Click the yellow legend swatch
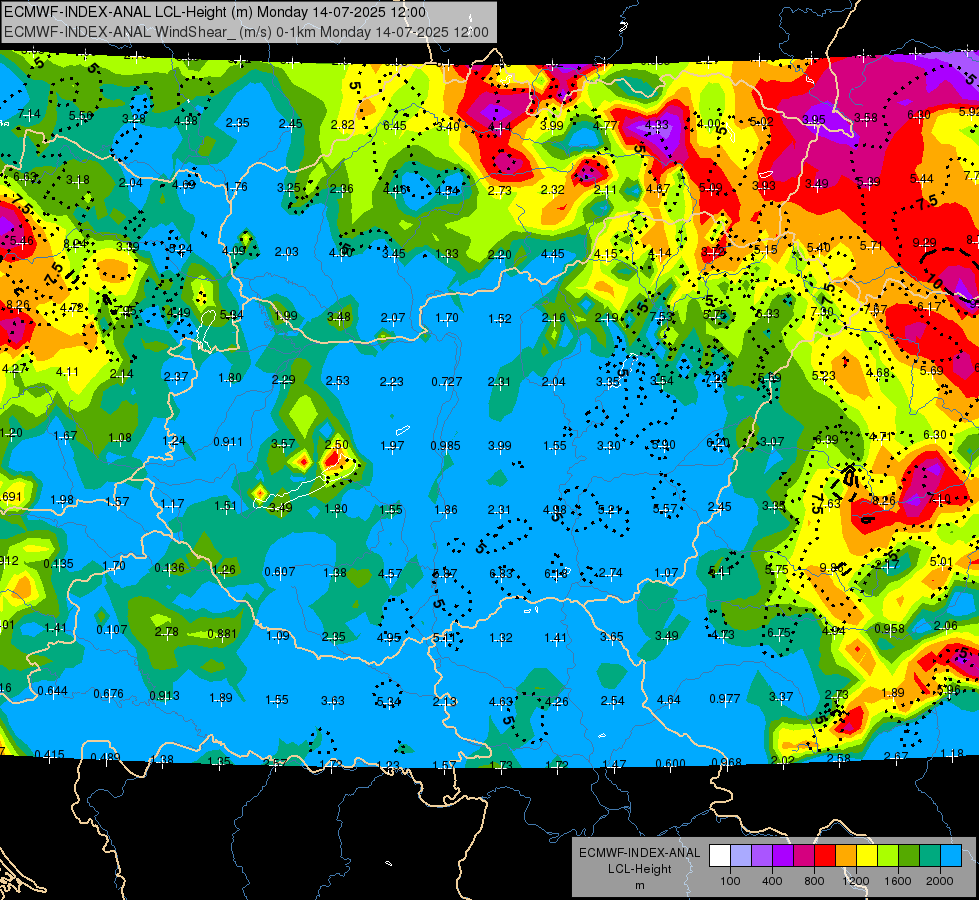 click(x=867, y=856)
